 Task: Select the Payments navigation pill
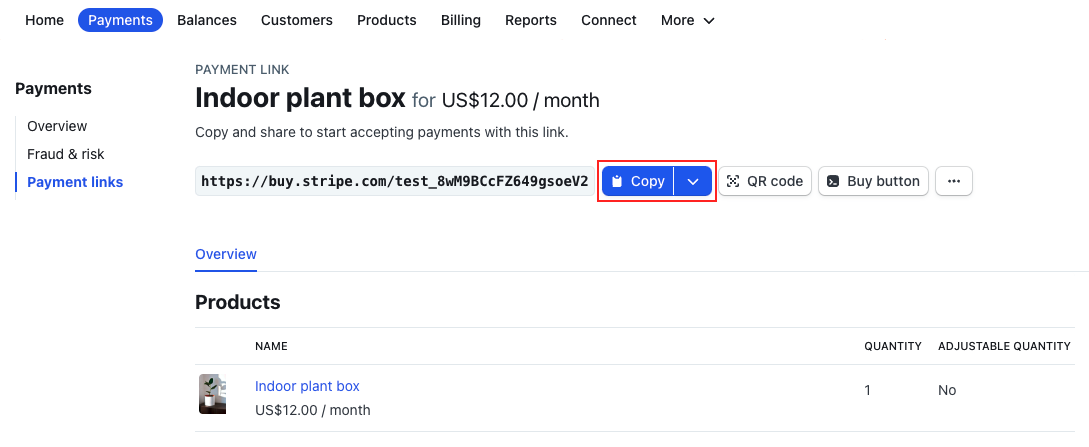click(x=120, y=20)
